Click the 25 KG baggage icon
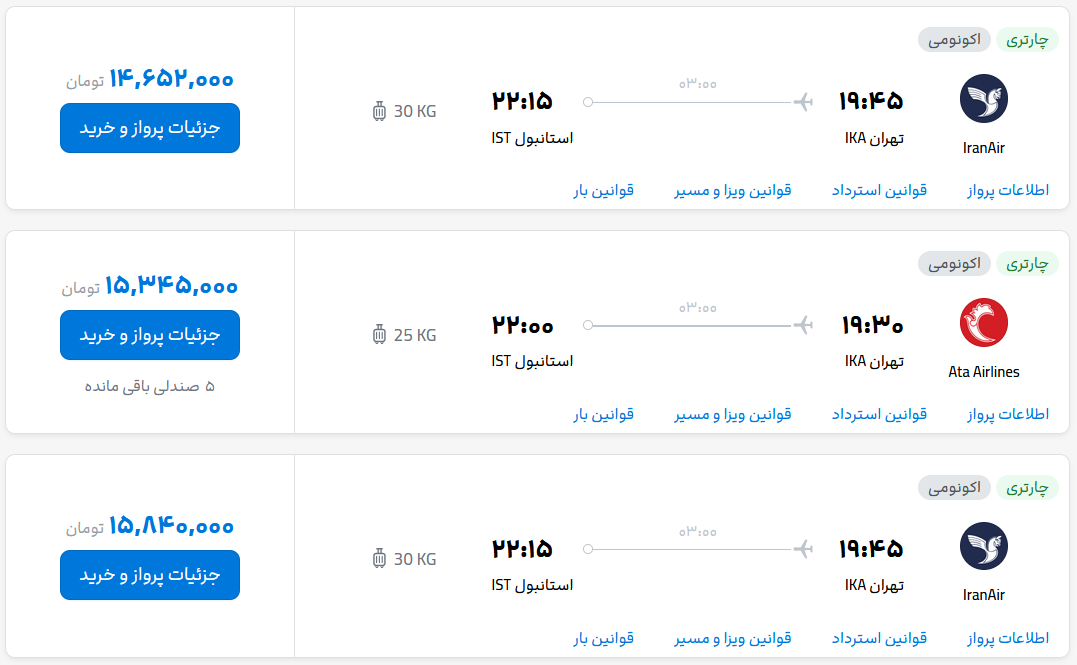1077x665 pixels. click(x=379, y=335)
